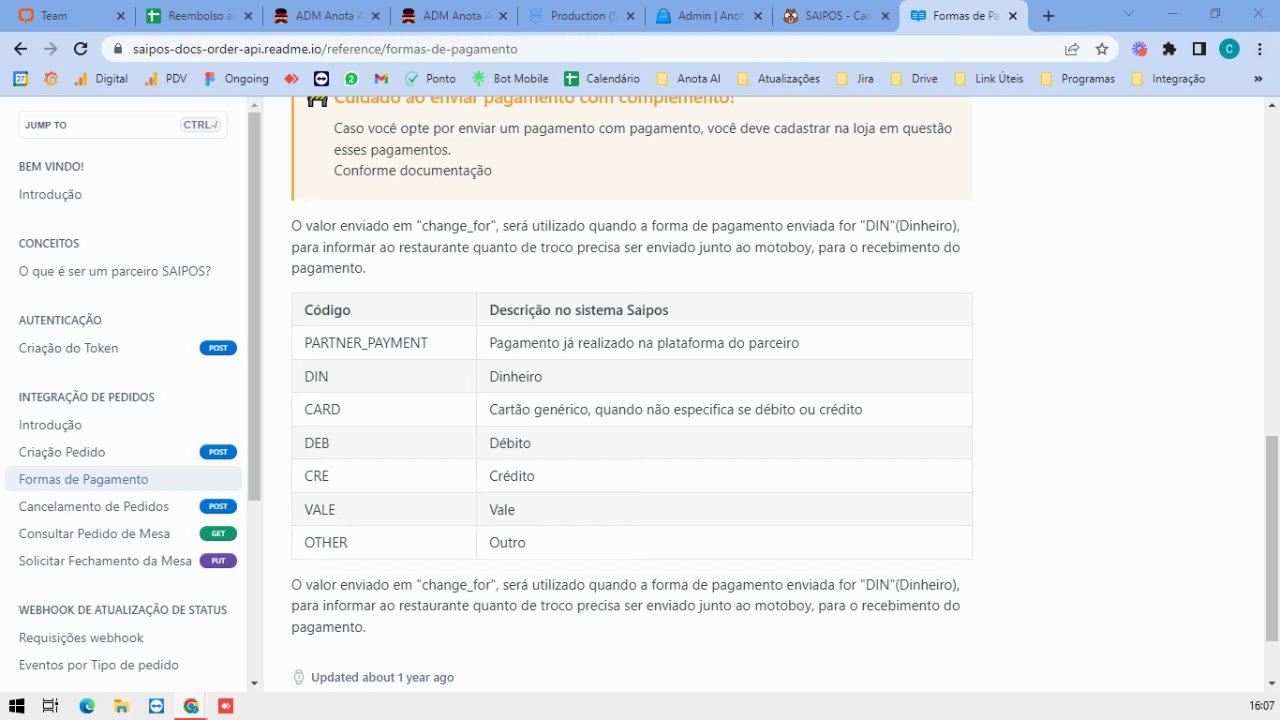Open the Windows Start menu

17,706
